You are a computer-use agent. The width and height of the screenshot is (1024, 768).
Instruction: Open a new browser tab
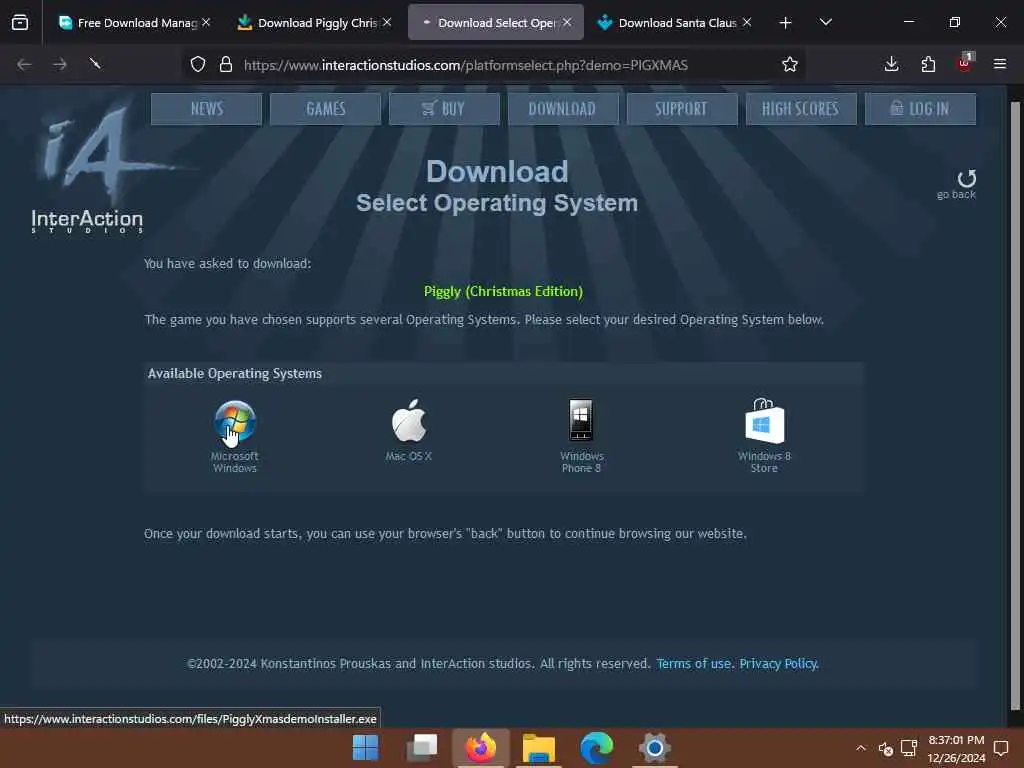786,23
